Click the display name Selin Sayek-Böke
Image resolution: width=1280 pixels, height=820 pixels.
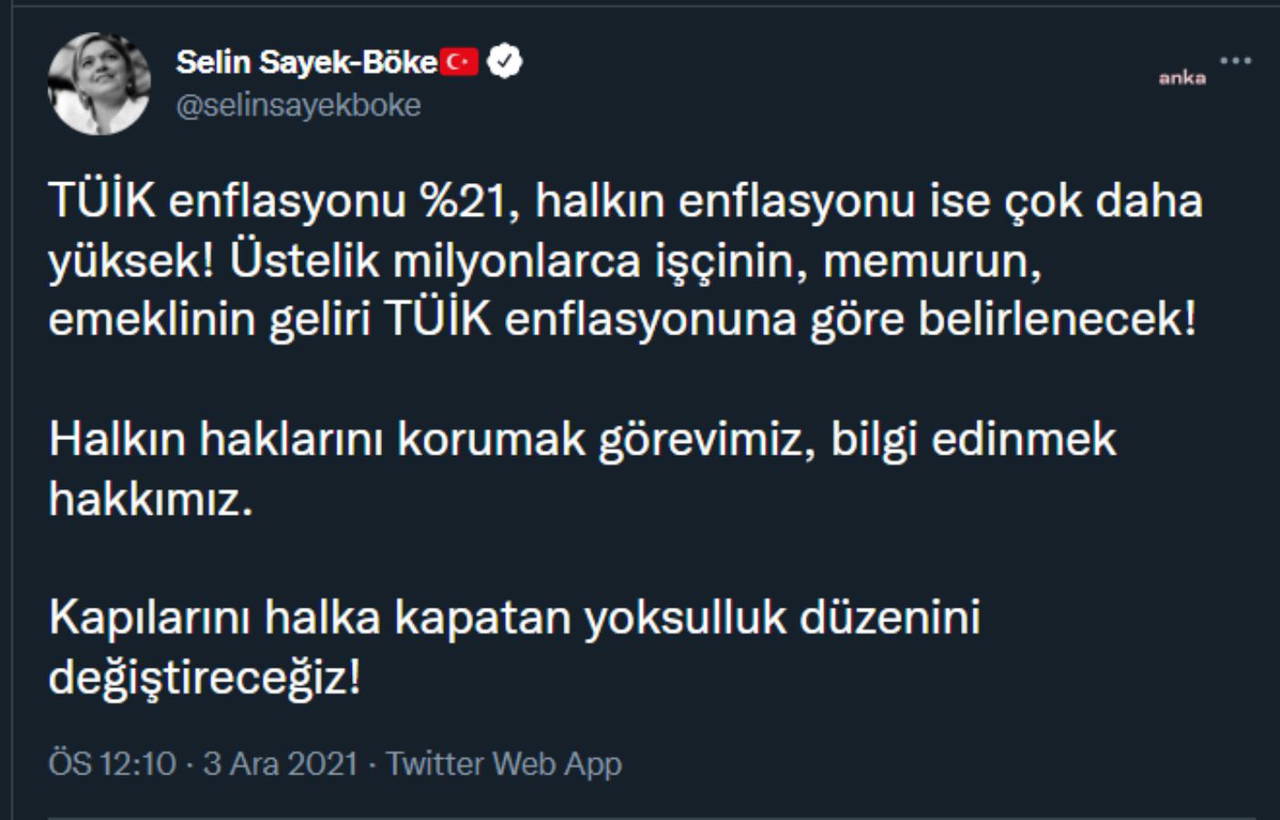click(307, 62)
